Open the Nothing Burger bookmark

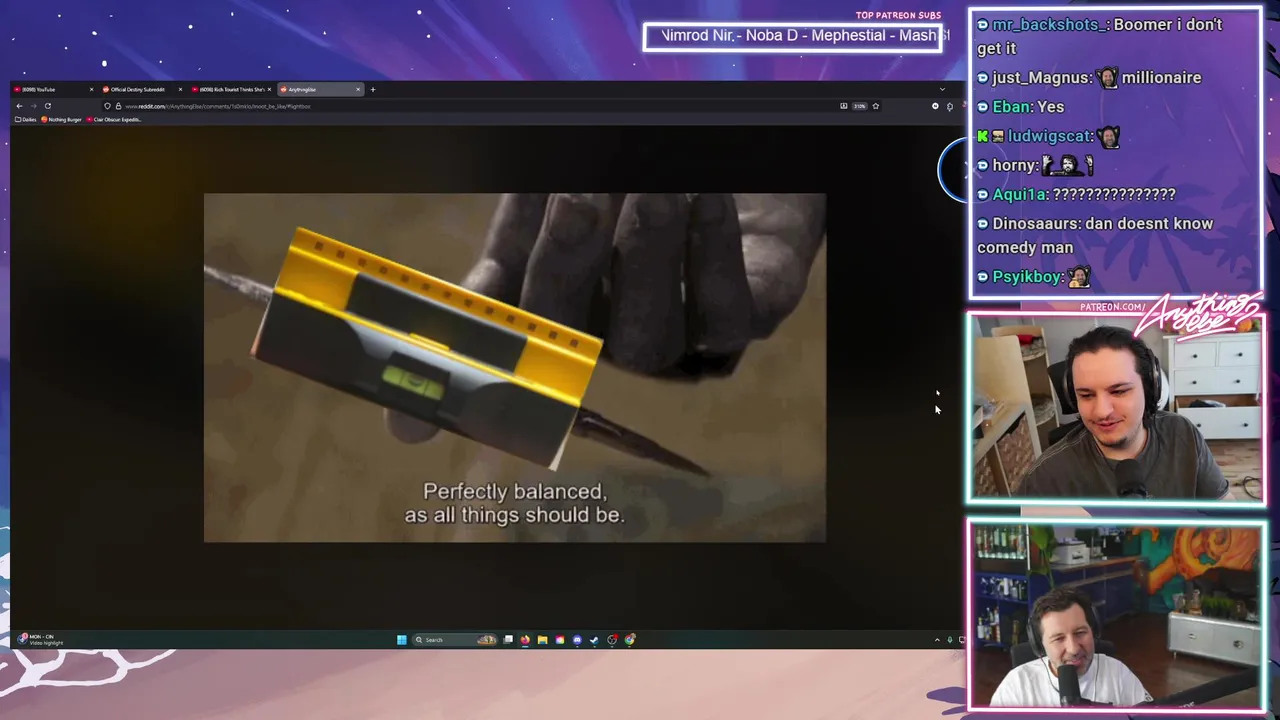[61, 119]
